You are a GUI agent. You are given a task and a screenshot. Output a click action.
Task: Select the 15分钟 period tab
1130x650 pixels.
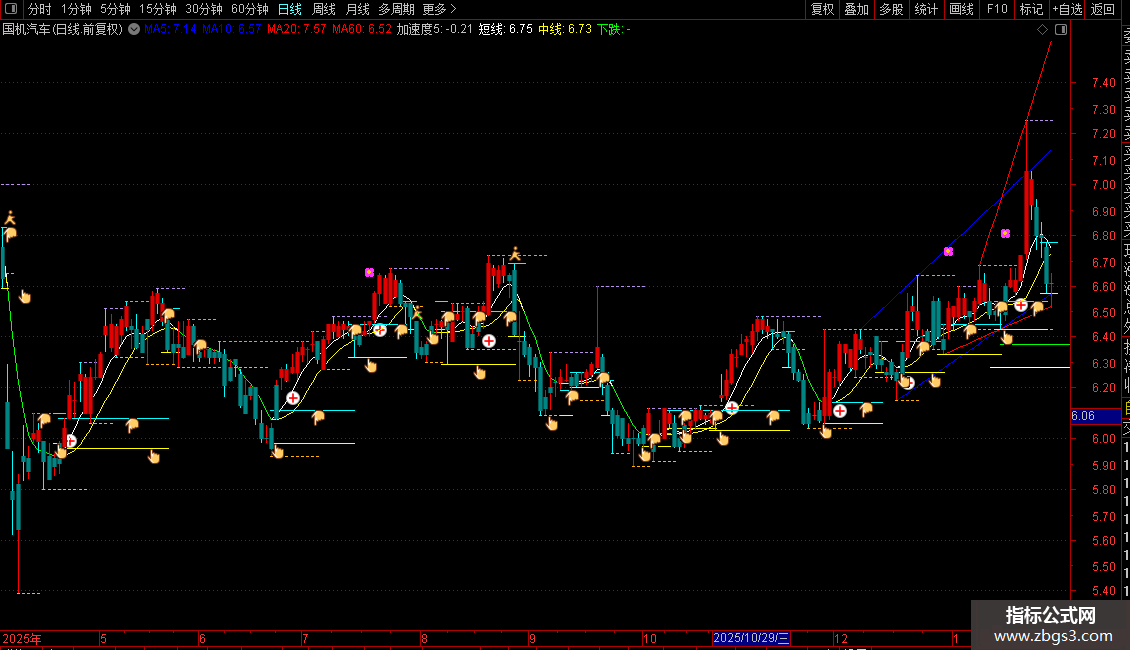pyautogui.click(x=158, y=9)
